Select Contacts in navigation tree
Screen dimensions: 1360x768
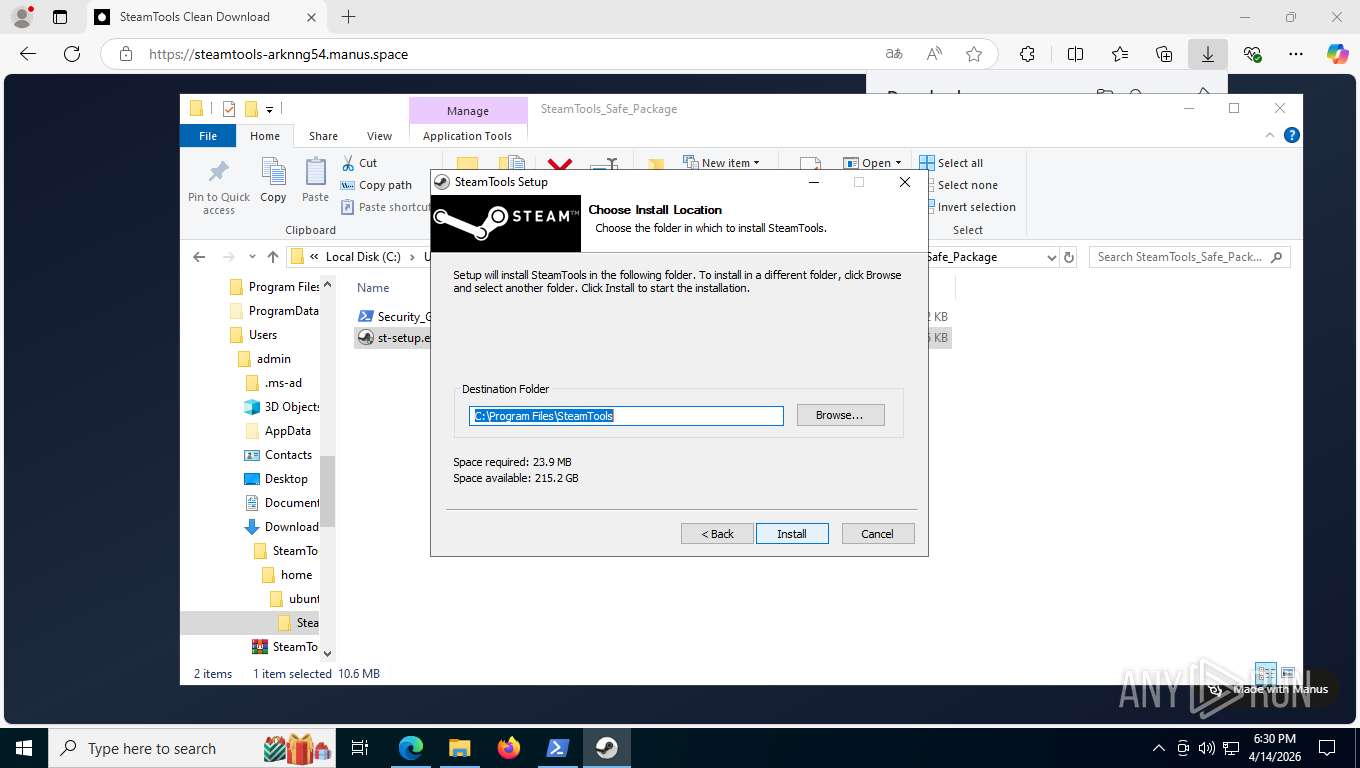279,455
